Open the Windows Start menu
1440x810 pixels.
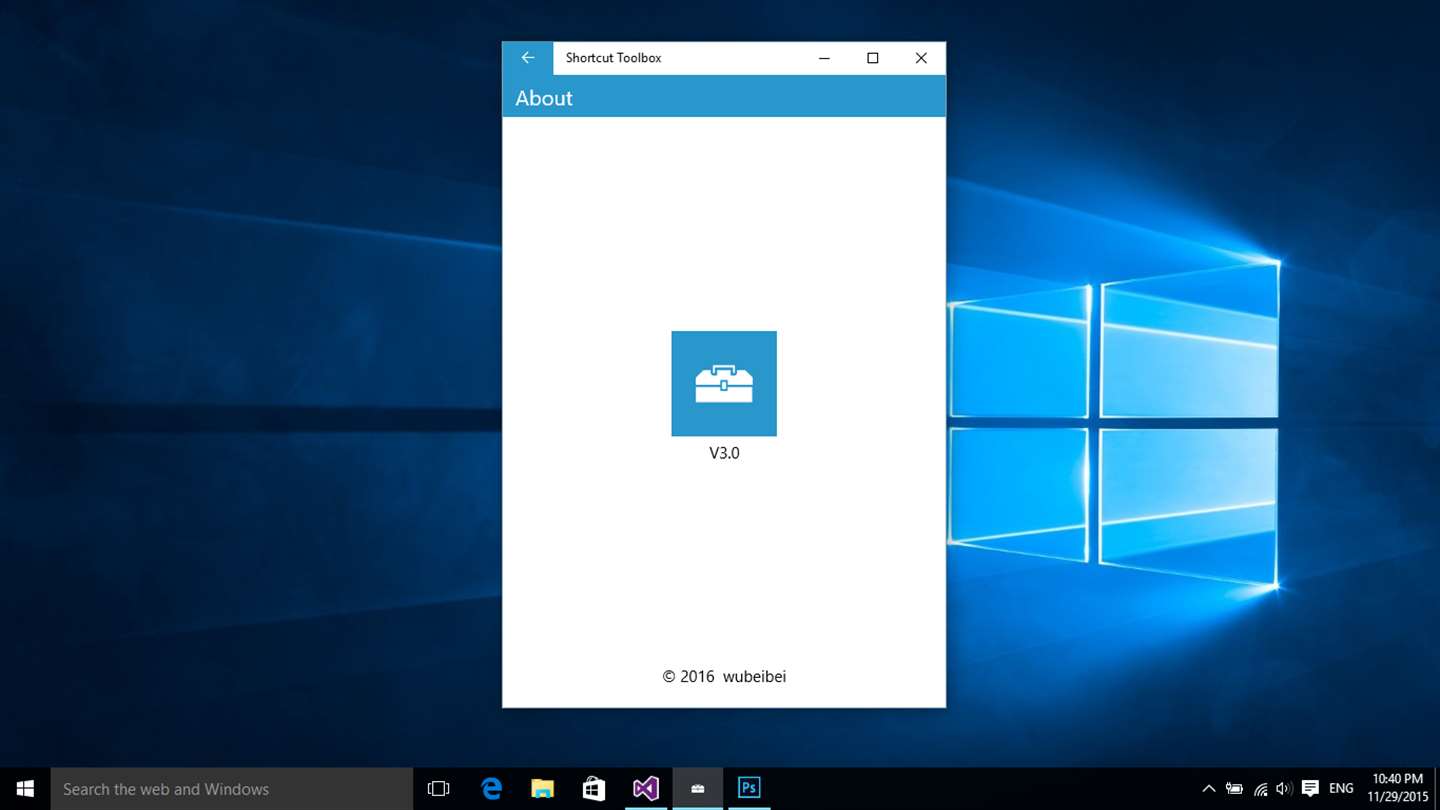[25, 789]
